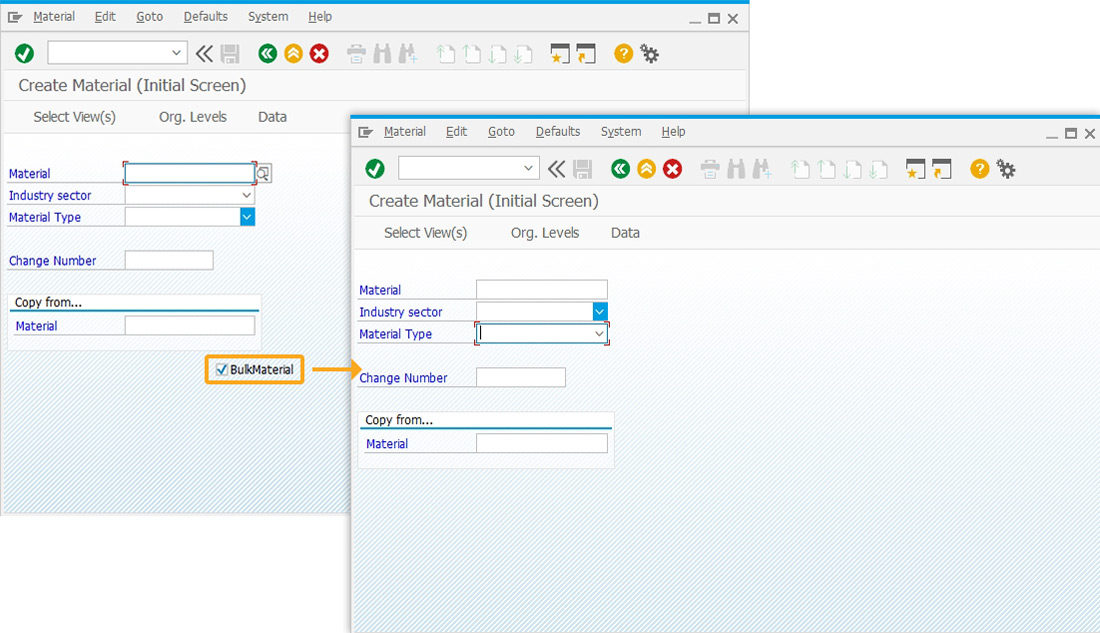
Task: Open System menu in front window
Action: (x=621, y=132)
